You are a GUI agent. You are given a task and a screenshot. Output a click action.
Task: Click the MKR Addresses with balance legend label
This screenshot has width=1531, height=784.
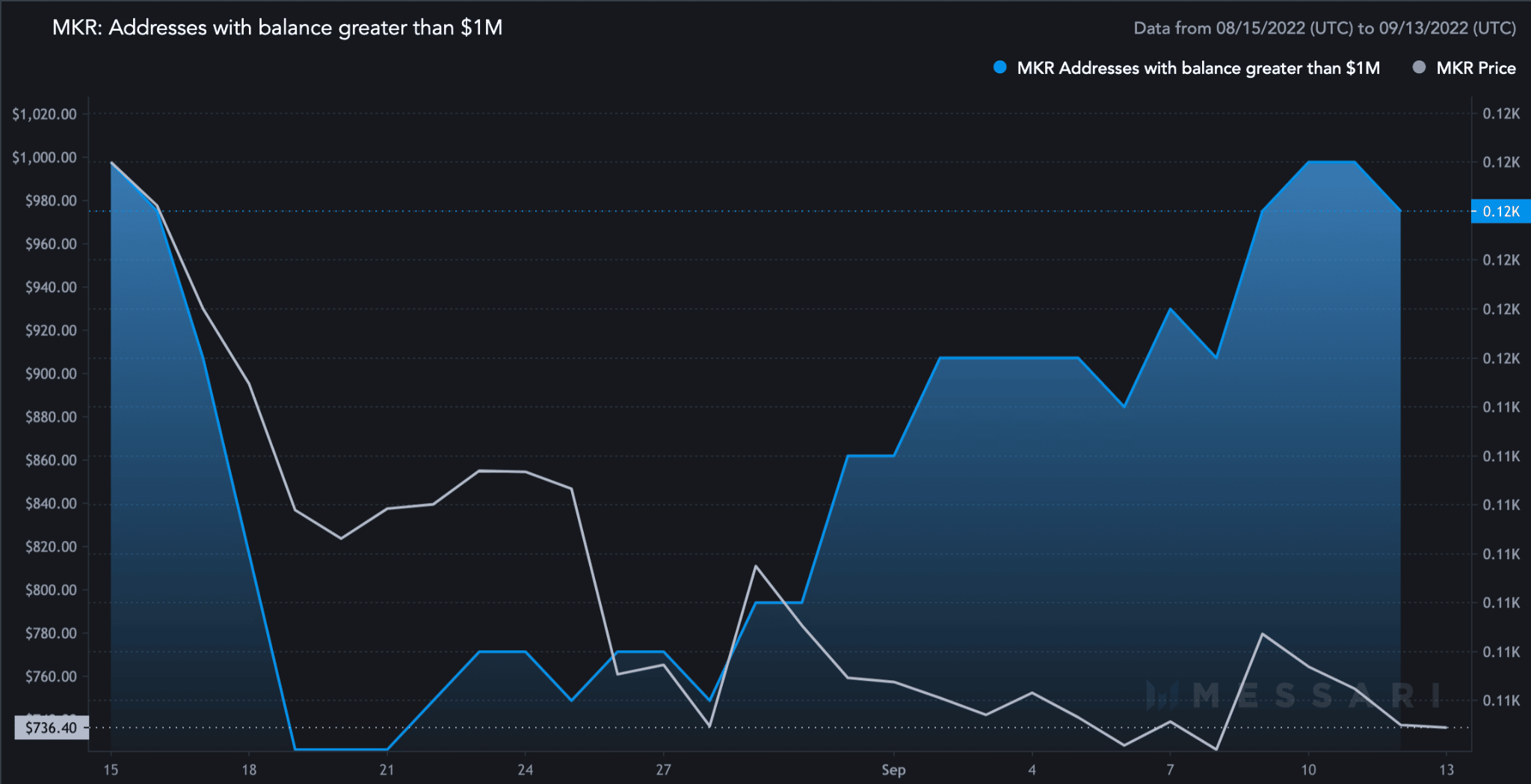point(1198,68)
